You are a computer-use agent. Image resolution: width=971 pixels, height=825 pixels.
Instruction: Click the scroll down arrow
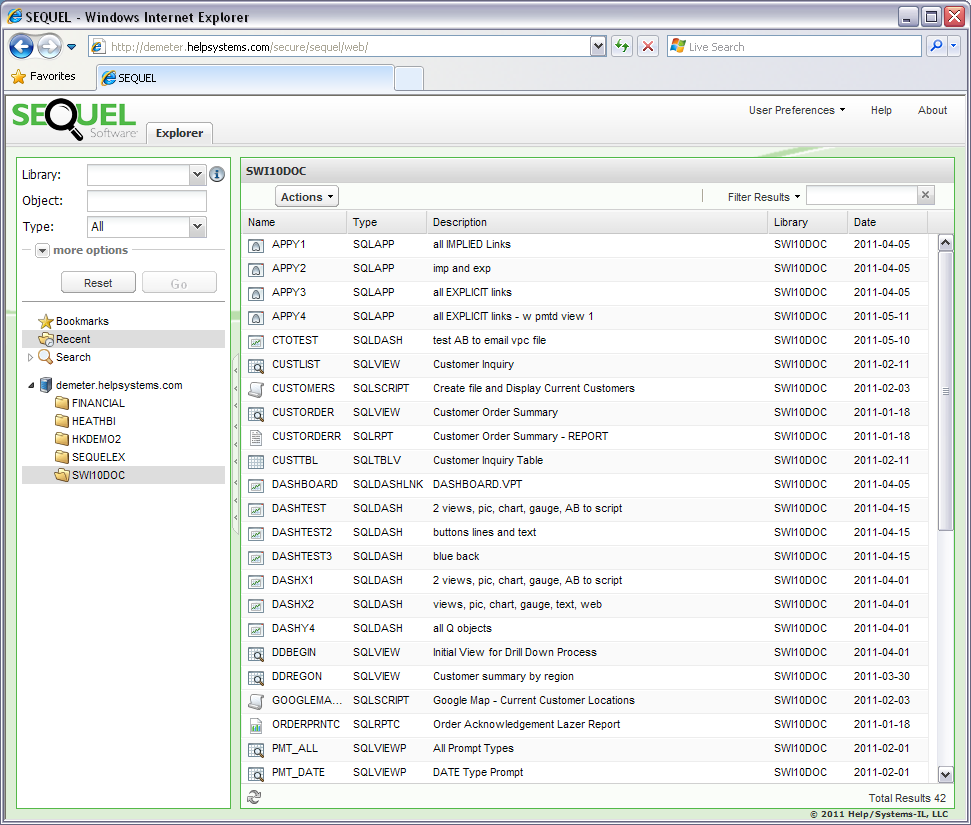click(x=945, y=774)
